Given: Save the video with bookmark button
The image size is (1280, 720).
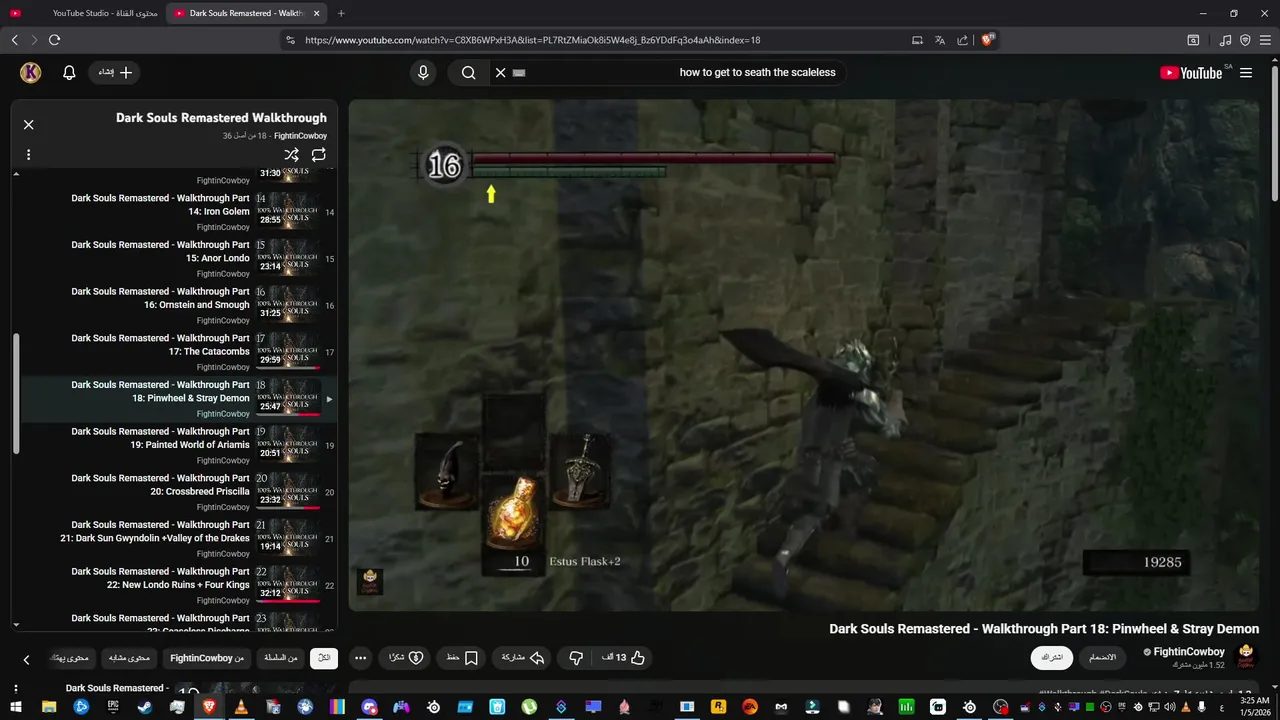Looking at the screenshot, I should [462, 658].
